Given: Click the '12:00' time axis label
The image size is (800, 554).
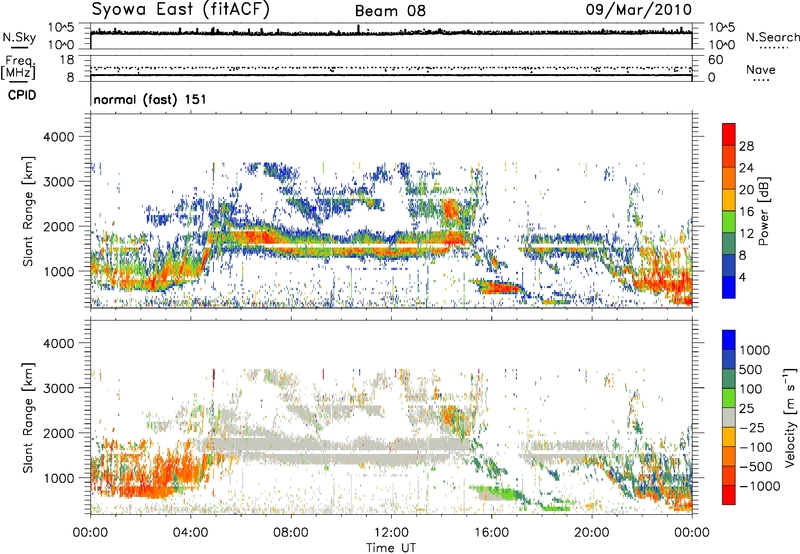Looking at the screenshot, I should (391, 533).
